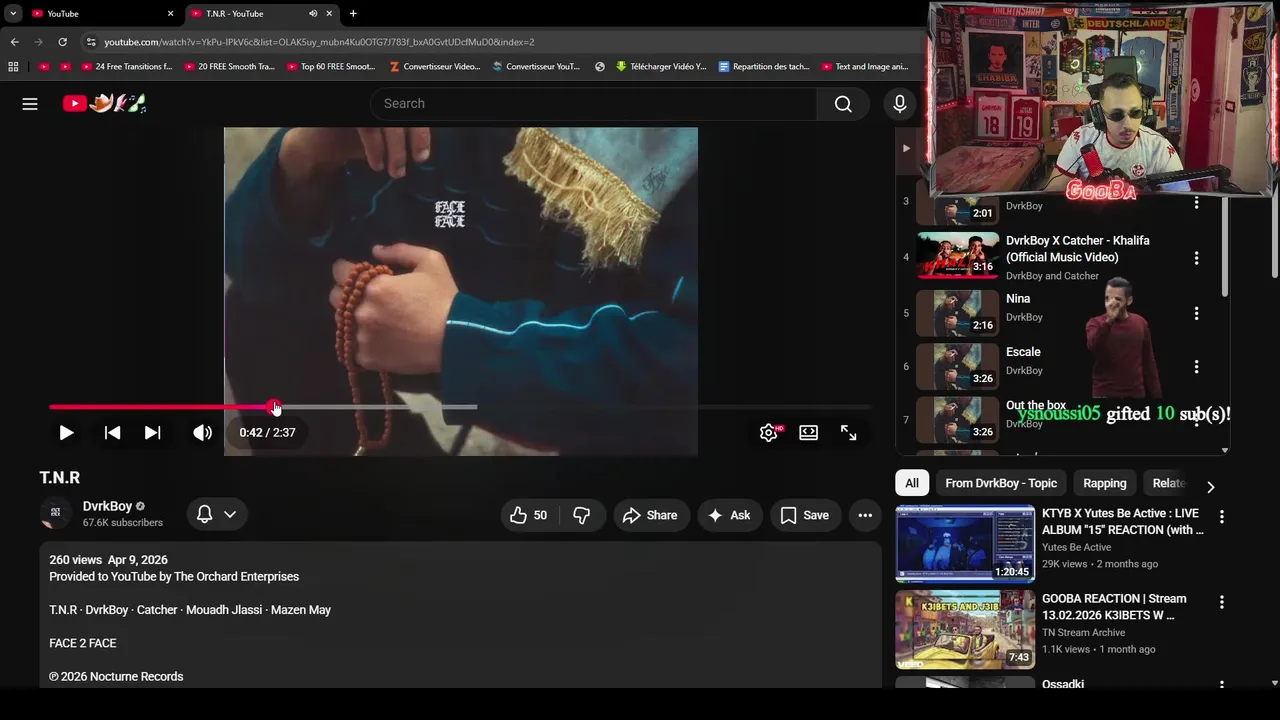Open Text and Image ani... bookmark

tap(865, 67)
